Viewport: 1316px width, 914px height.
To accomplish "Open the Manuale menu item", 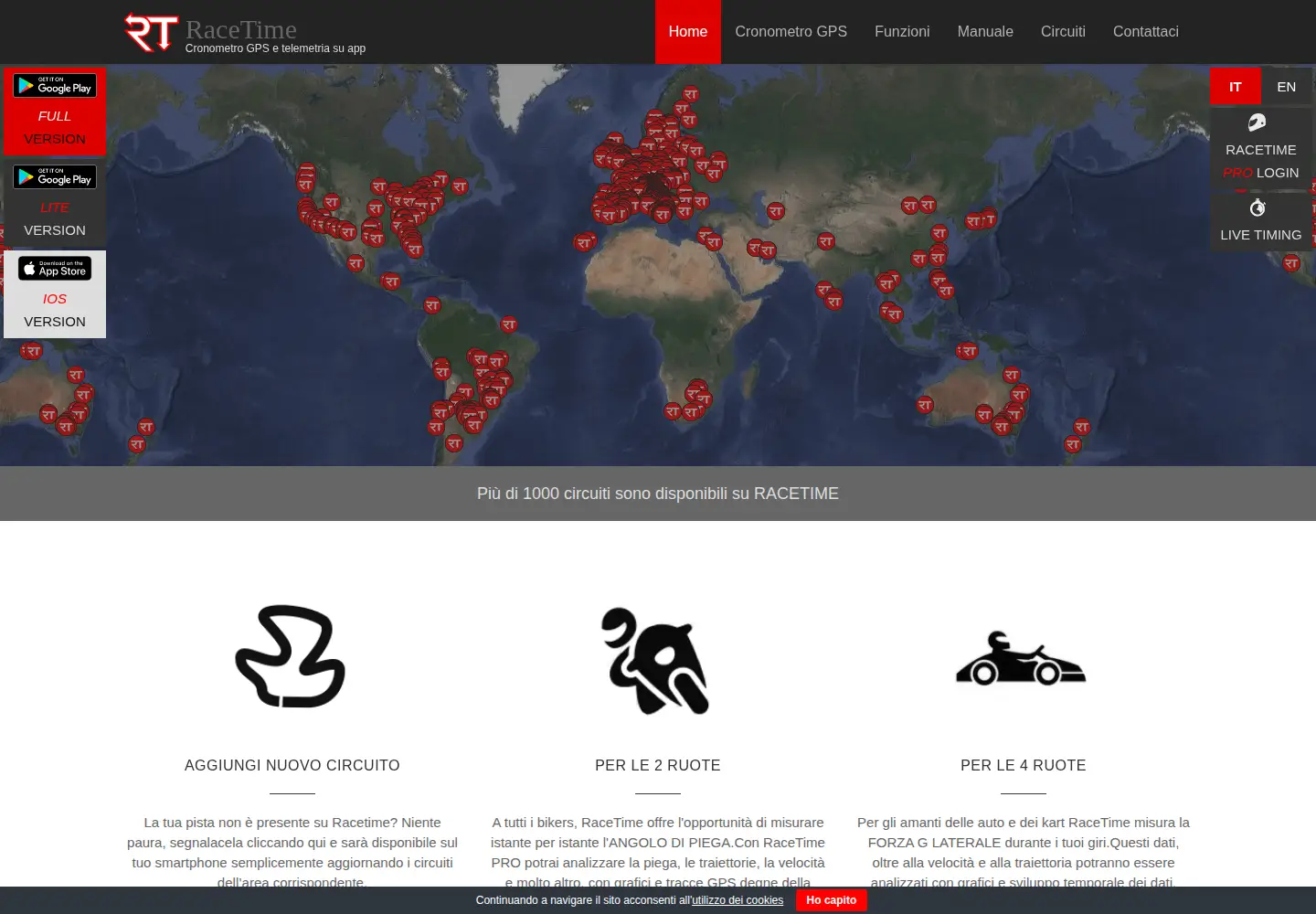I will coord(985,32).
